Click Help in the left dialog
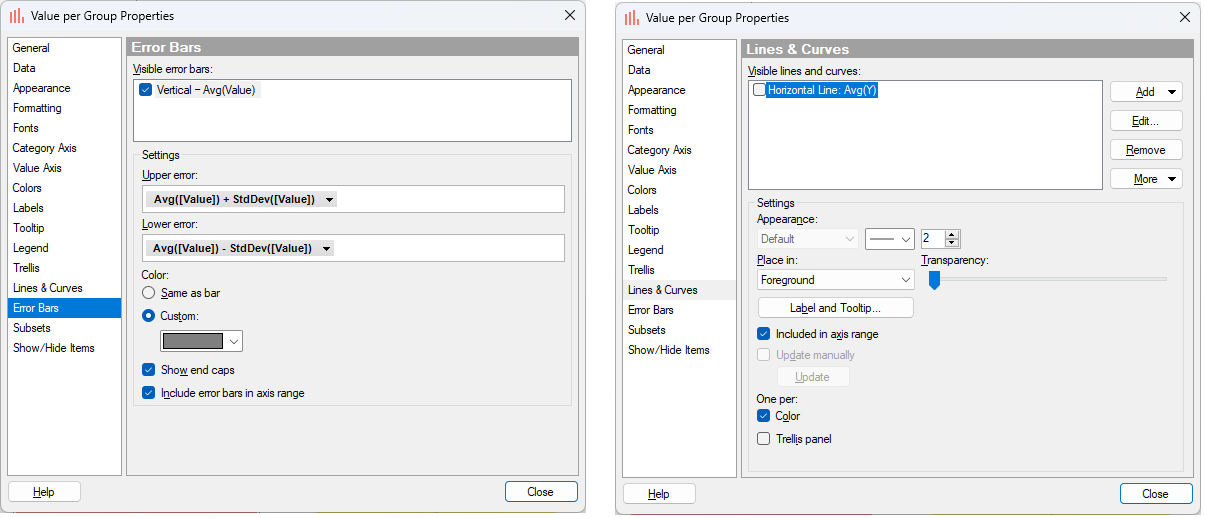Image resolution: width=1205 pixels, height=518 pixels. coord(44,492)
